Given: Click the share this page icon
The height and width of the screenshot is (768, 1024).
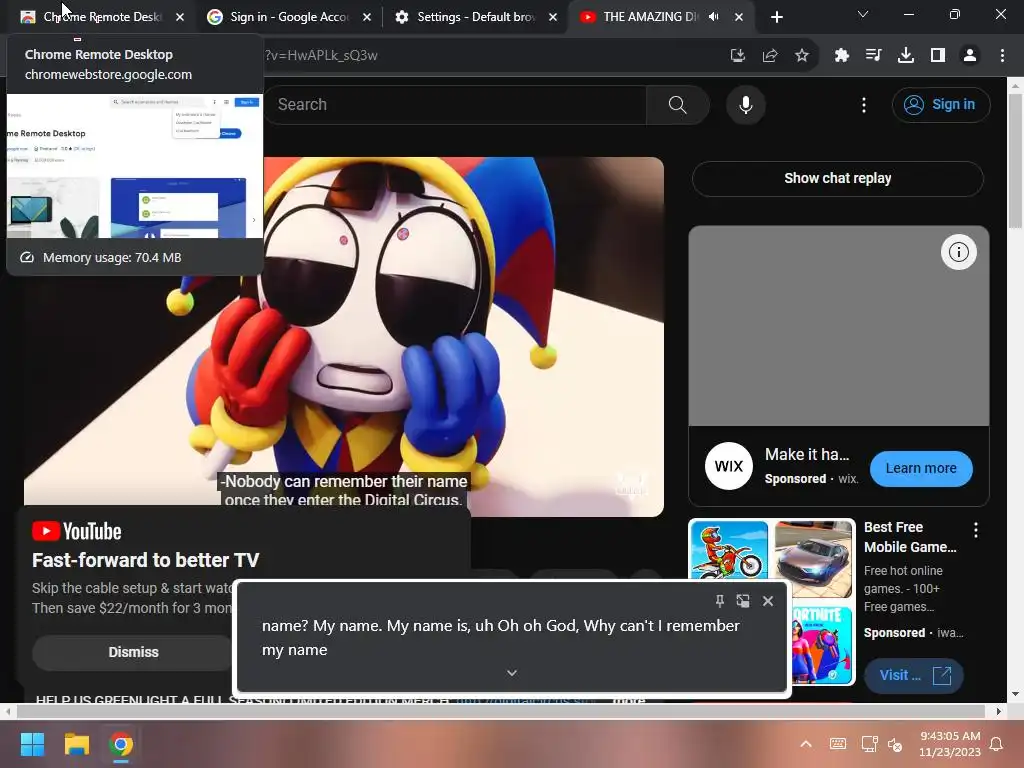Looking at the screenshot, I should pyautogui.click(x=770, y=56).
